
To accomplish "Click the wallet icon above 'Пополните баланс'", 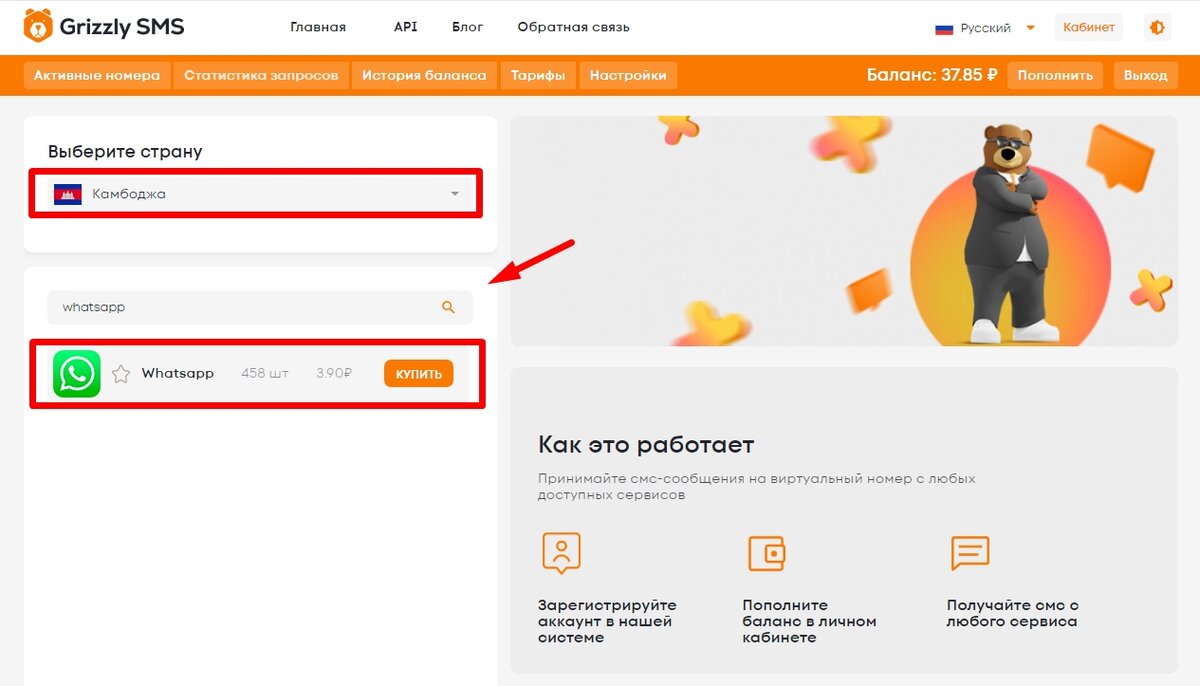I will tap(766, 551).
